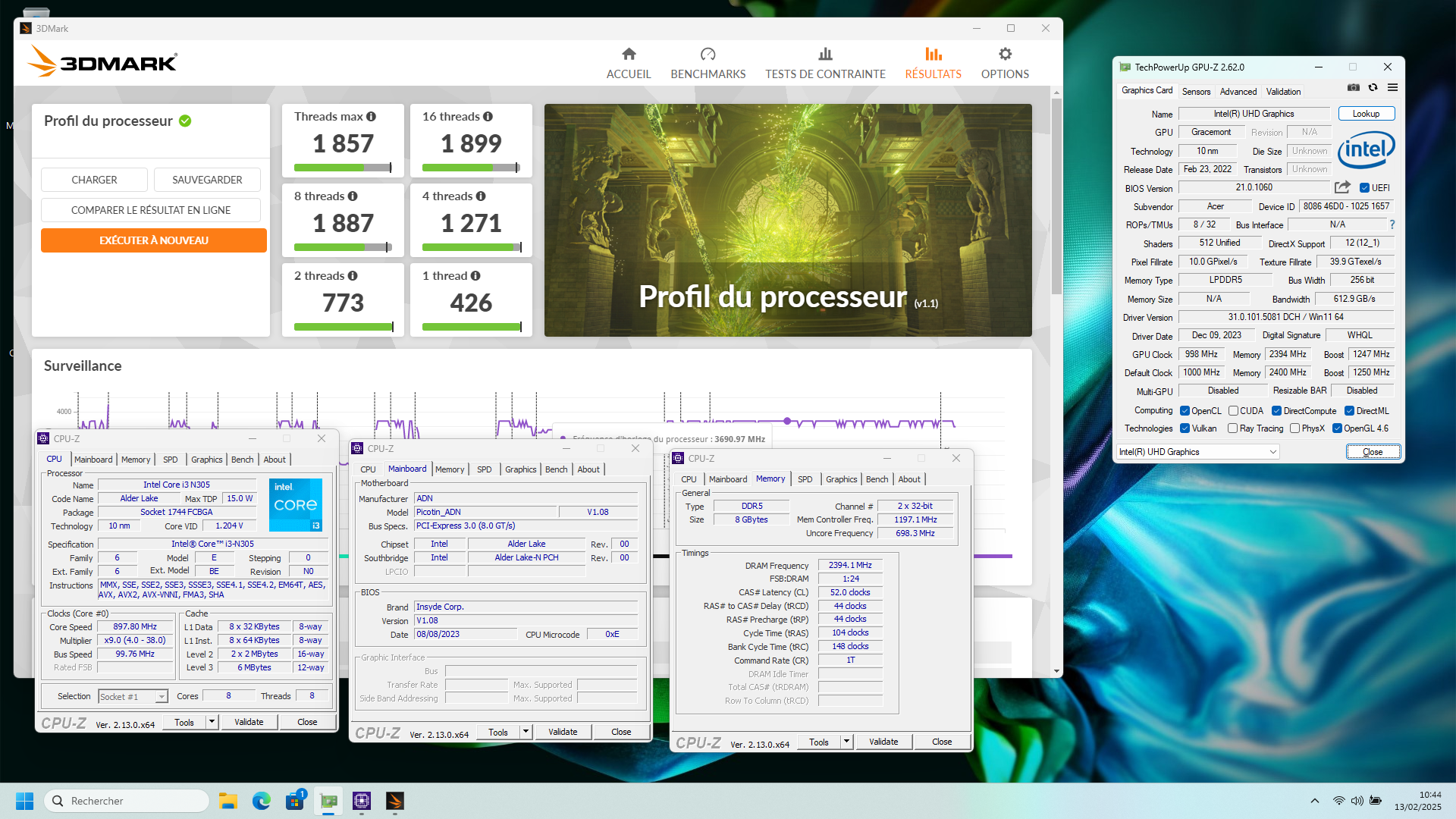
Task: Click the 8 threads score bar
Action: 343,247
